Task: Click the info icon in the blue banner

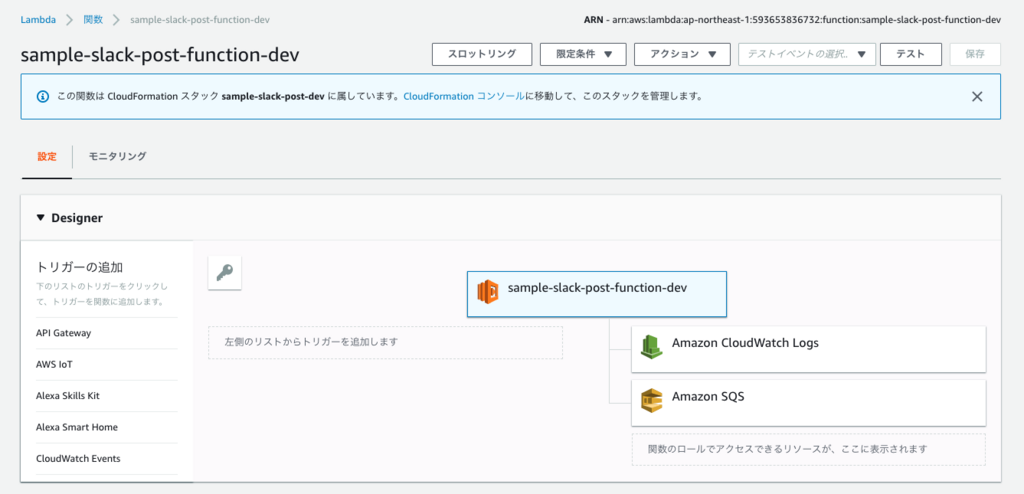Action: (x=42, y=96)
